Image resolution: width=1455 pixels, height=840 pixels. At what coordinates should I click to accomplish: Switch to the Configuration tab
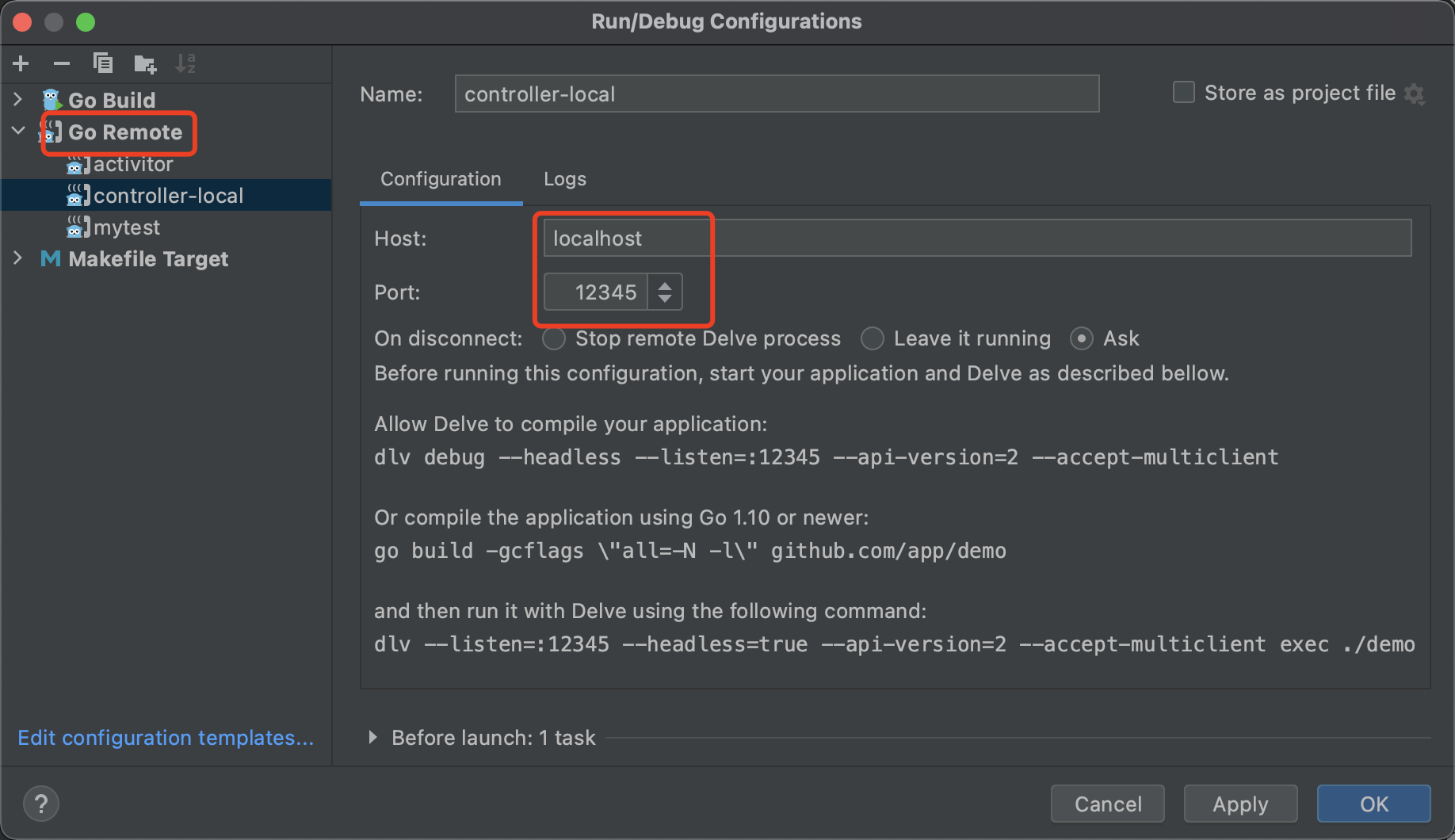tap(441, 179)
